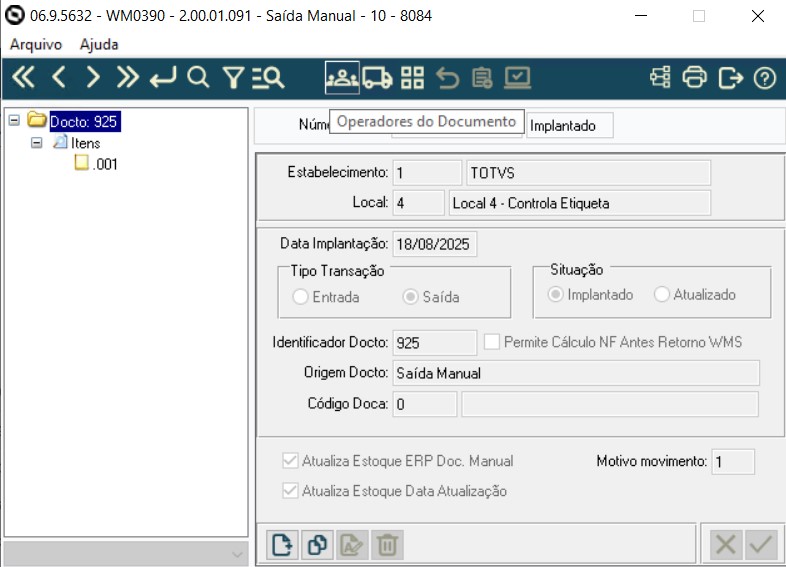Go to next record arrow
The height and width of the screenshot is (567, 786).
click(x=93, y=78)
